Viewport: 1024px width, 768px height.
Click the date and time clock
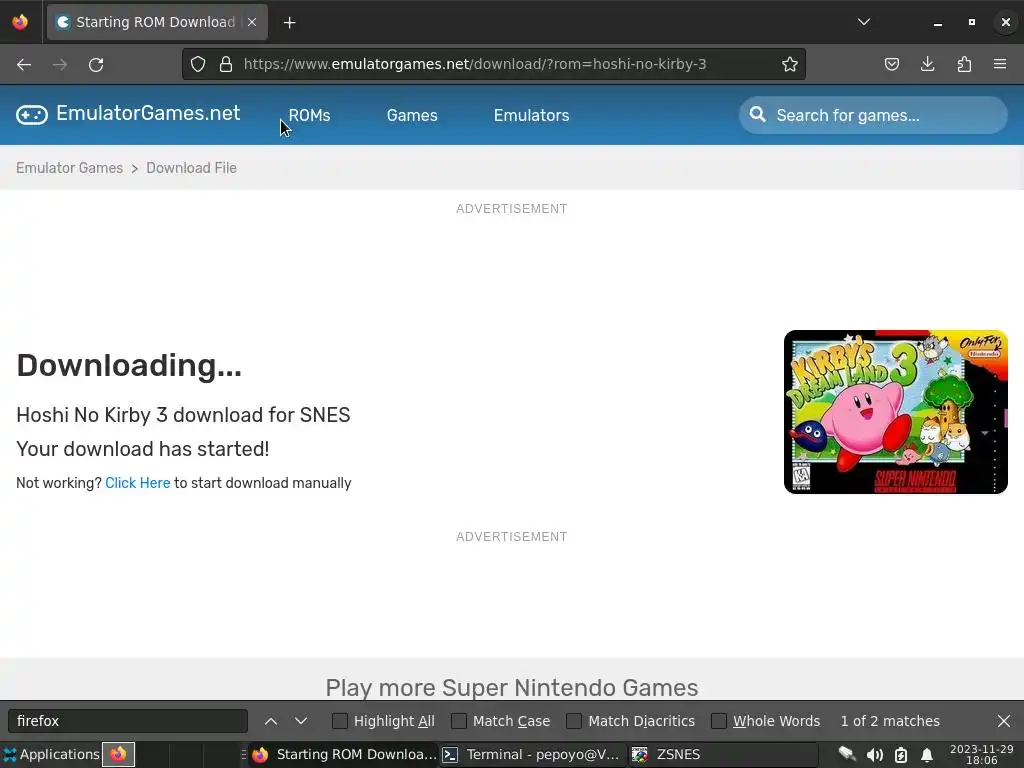coord(982,755)
